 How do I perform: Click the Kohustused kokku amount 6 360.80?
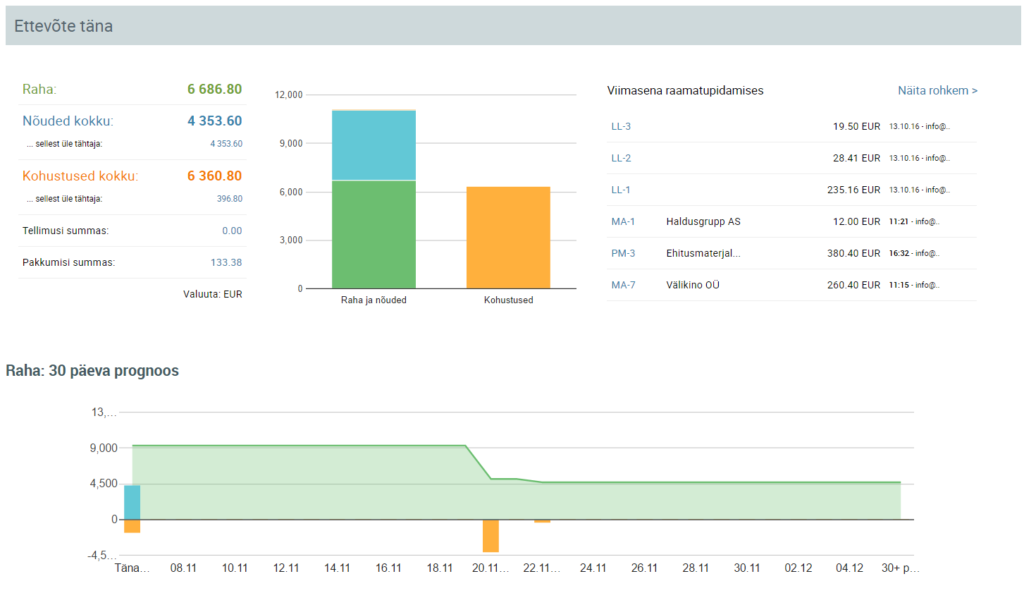[214, 176]
